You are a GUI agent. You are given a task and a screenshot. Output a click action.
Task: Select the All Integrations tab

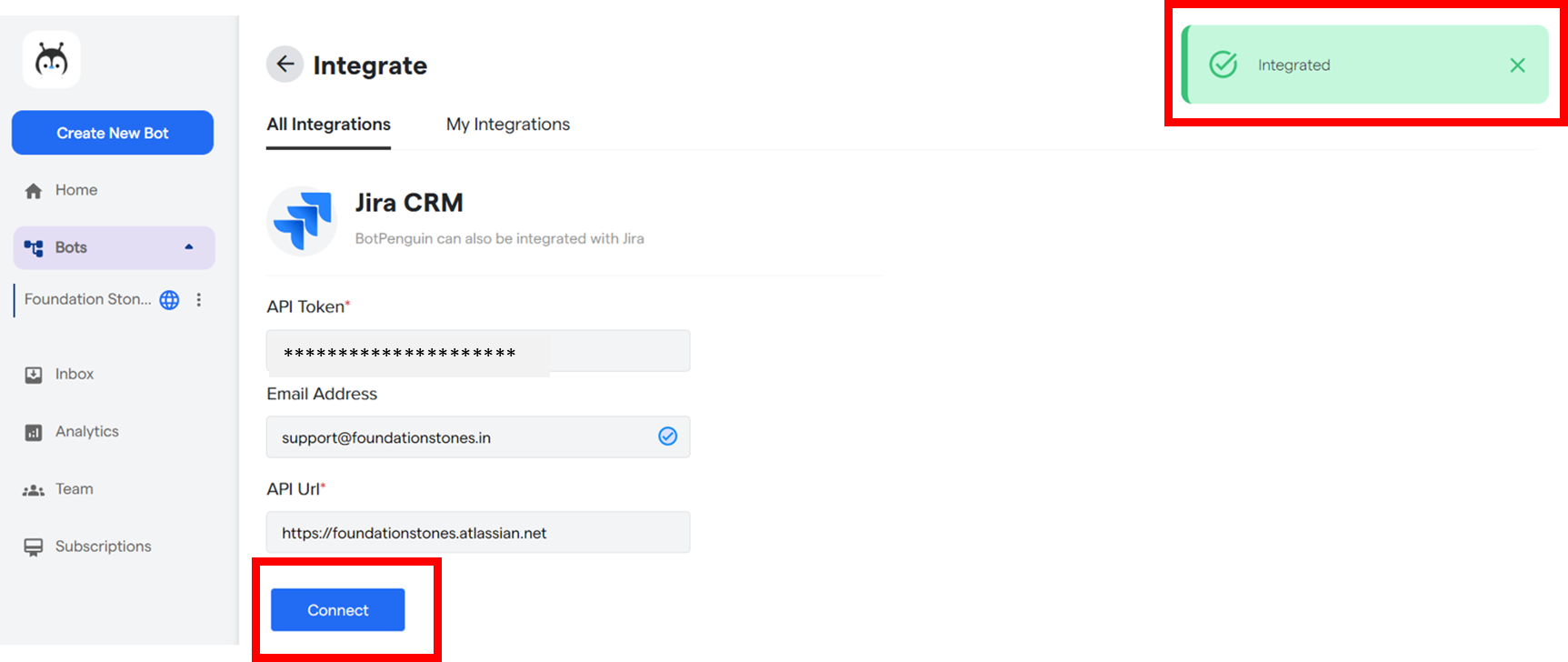328,125
